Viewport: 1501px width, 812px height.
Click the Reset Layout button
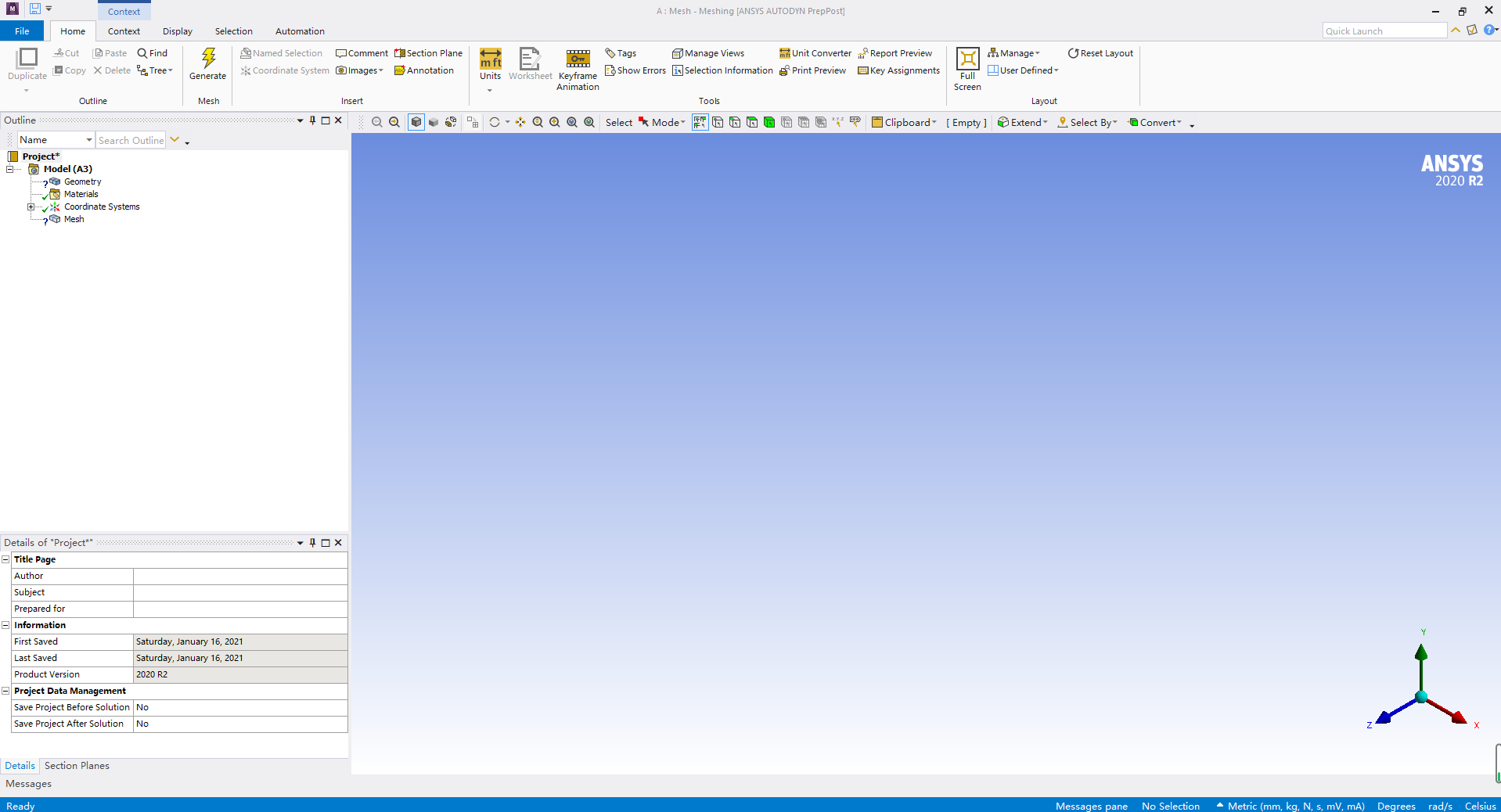1100,52
